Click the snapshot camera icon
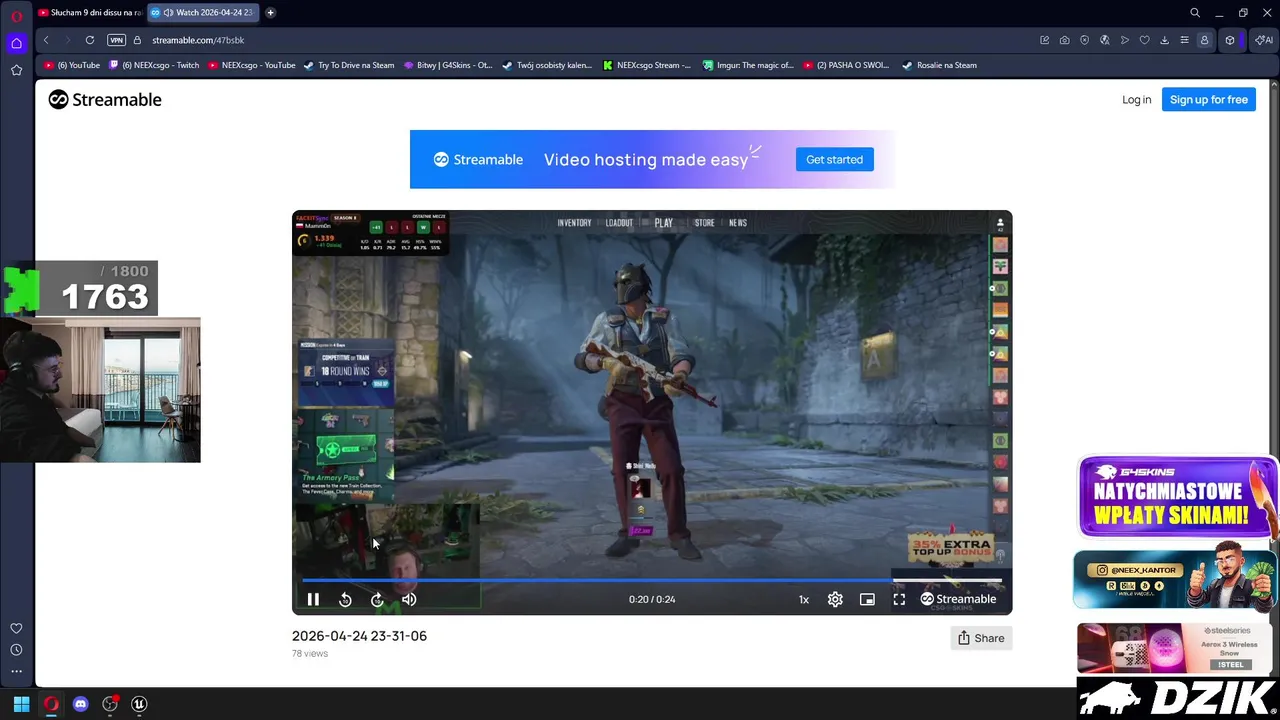The height and width of the screenshot is (720, 1280). click(1065, 40)
